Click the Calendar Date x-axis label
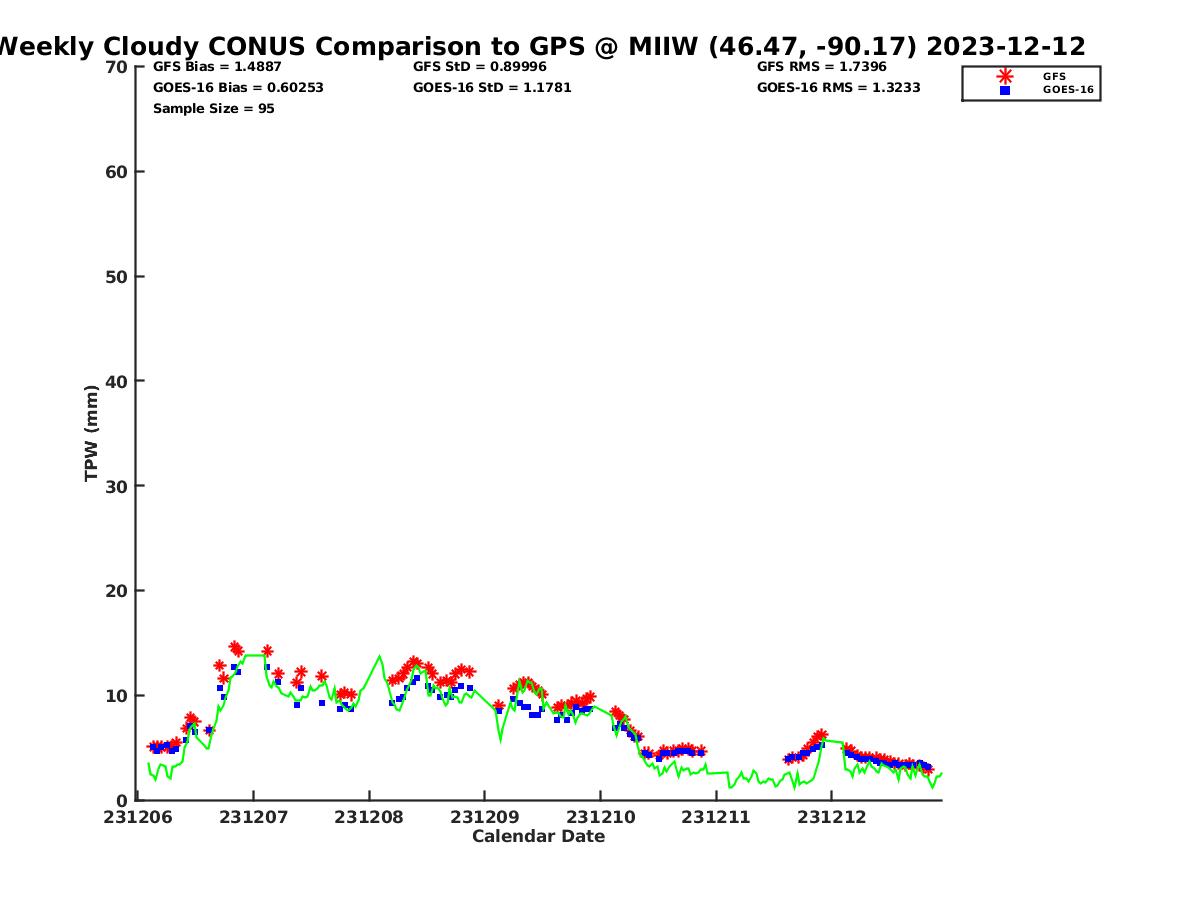Viewport: 1200px width, 900px height. pyautogui.click(x=538, y=836)
